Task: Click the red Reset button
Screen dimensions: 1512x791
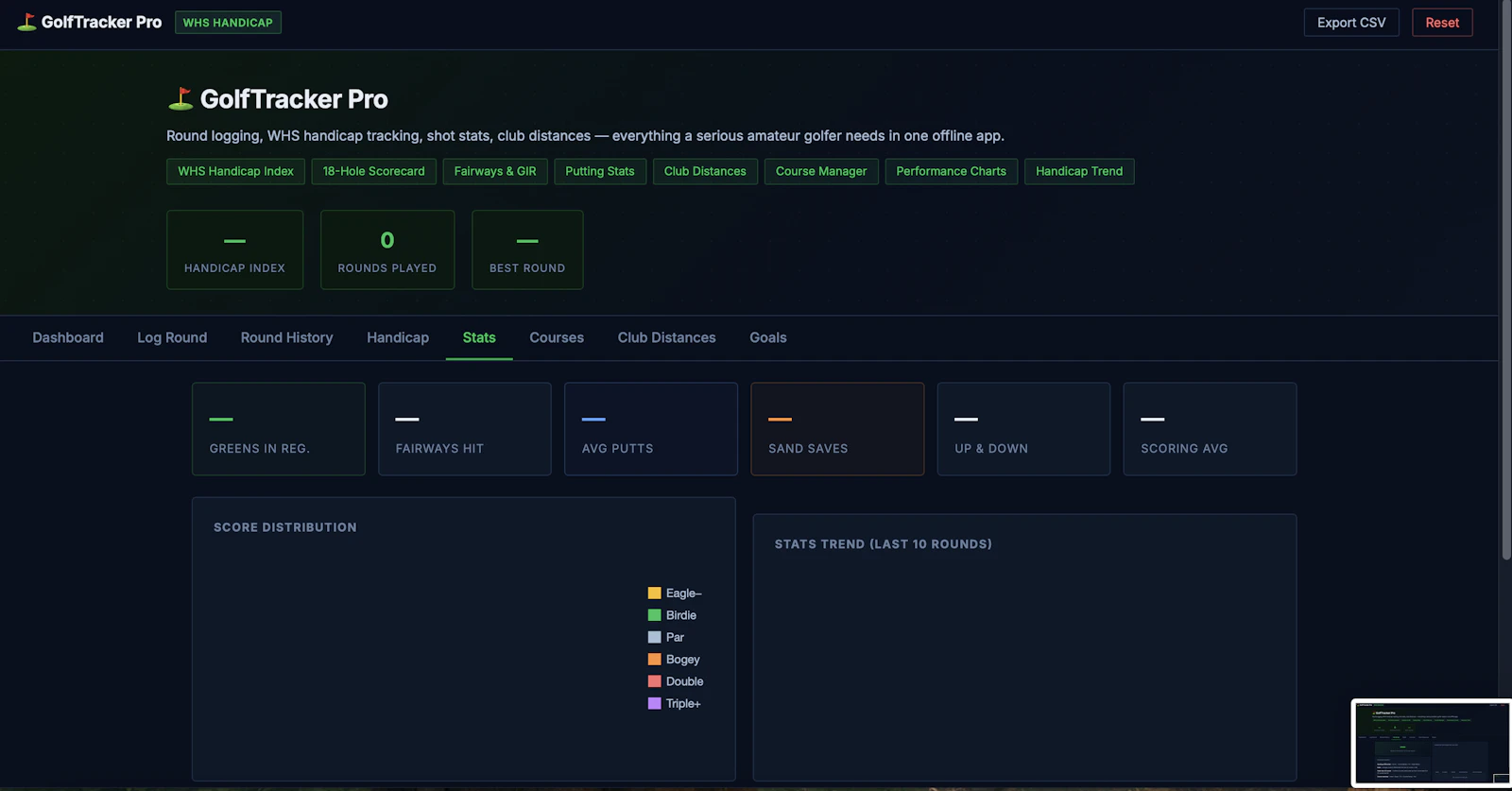Action: point(1442,23)
